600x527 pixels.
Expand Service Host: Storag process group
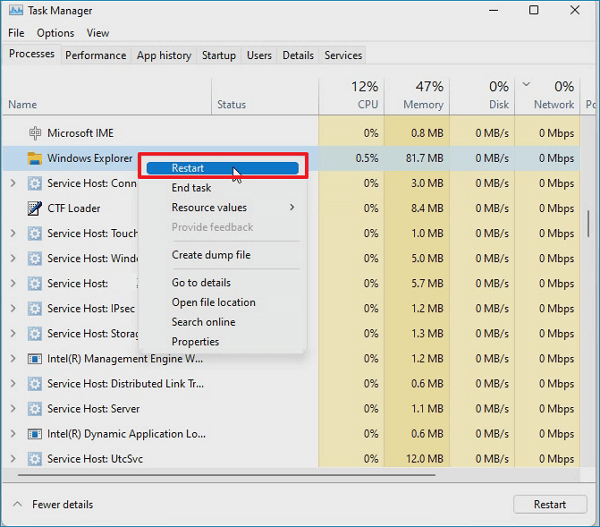[x=13, y=333]
